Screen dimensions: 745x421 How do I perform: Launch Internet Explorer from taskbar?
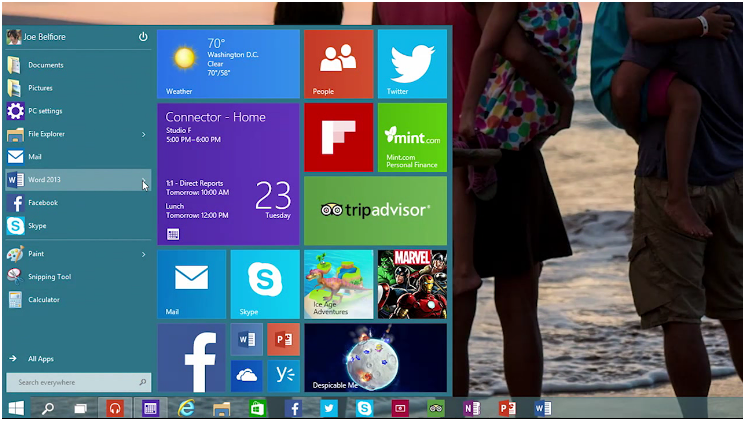click(x=186, y=408)
